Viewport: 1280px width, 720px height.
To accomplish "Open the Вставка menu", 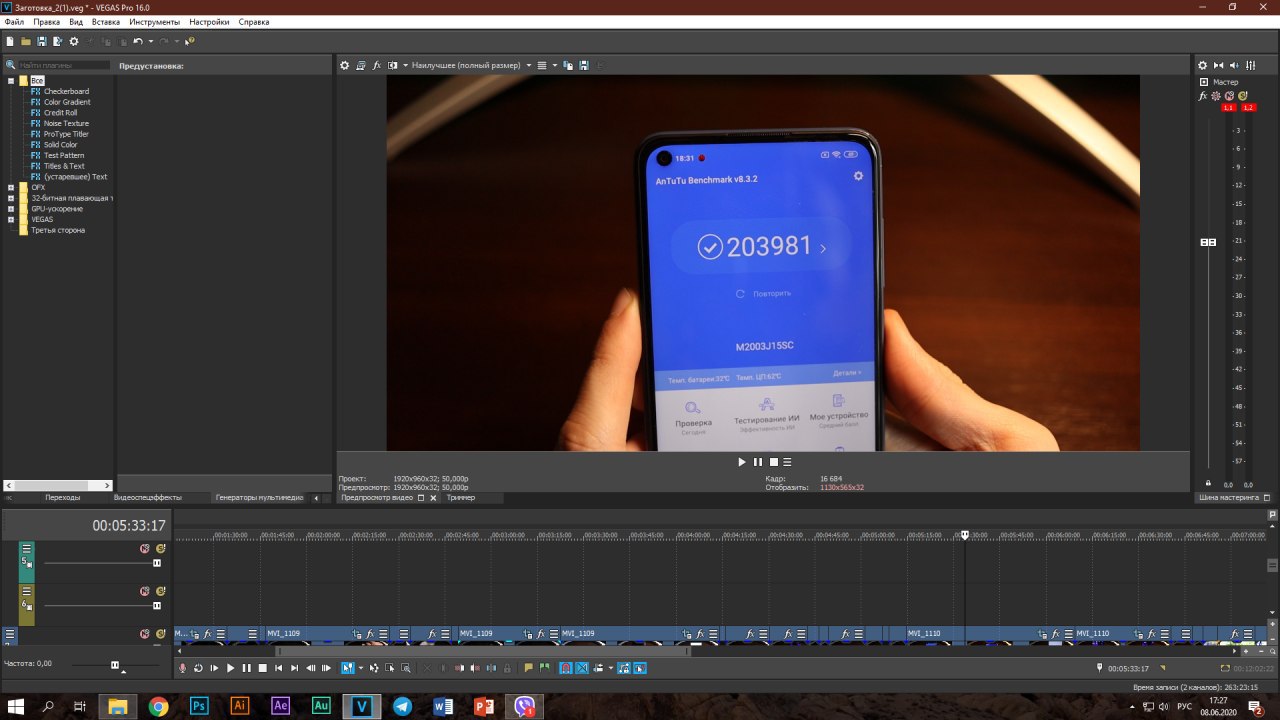I will point(105,22).
